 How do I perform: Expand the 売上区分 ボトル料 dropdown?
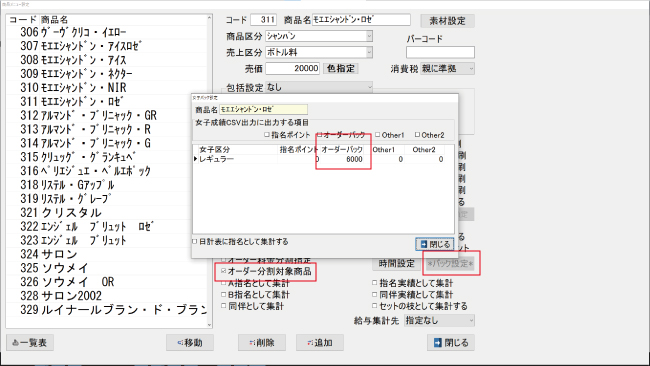(x=369, y=53)
